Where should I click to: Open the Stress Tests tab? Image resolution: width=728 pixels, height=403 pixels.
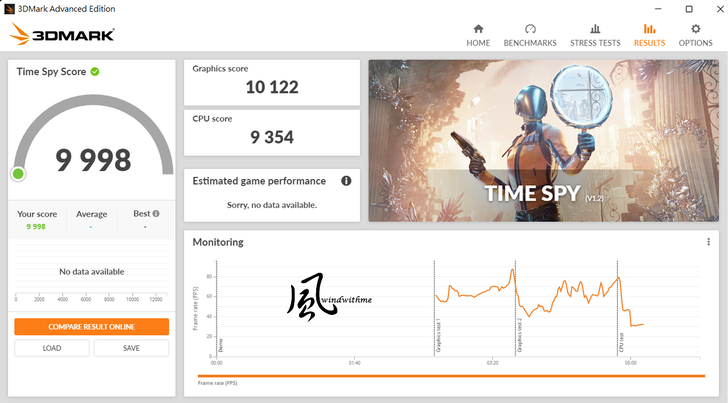[x=595, y=36]
